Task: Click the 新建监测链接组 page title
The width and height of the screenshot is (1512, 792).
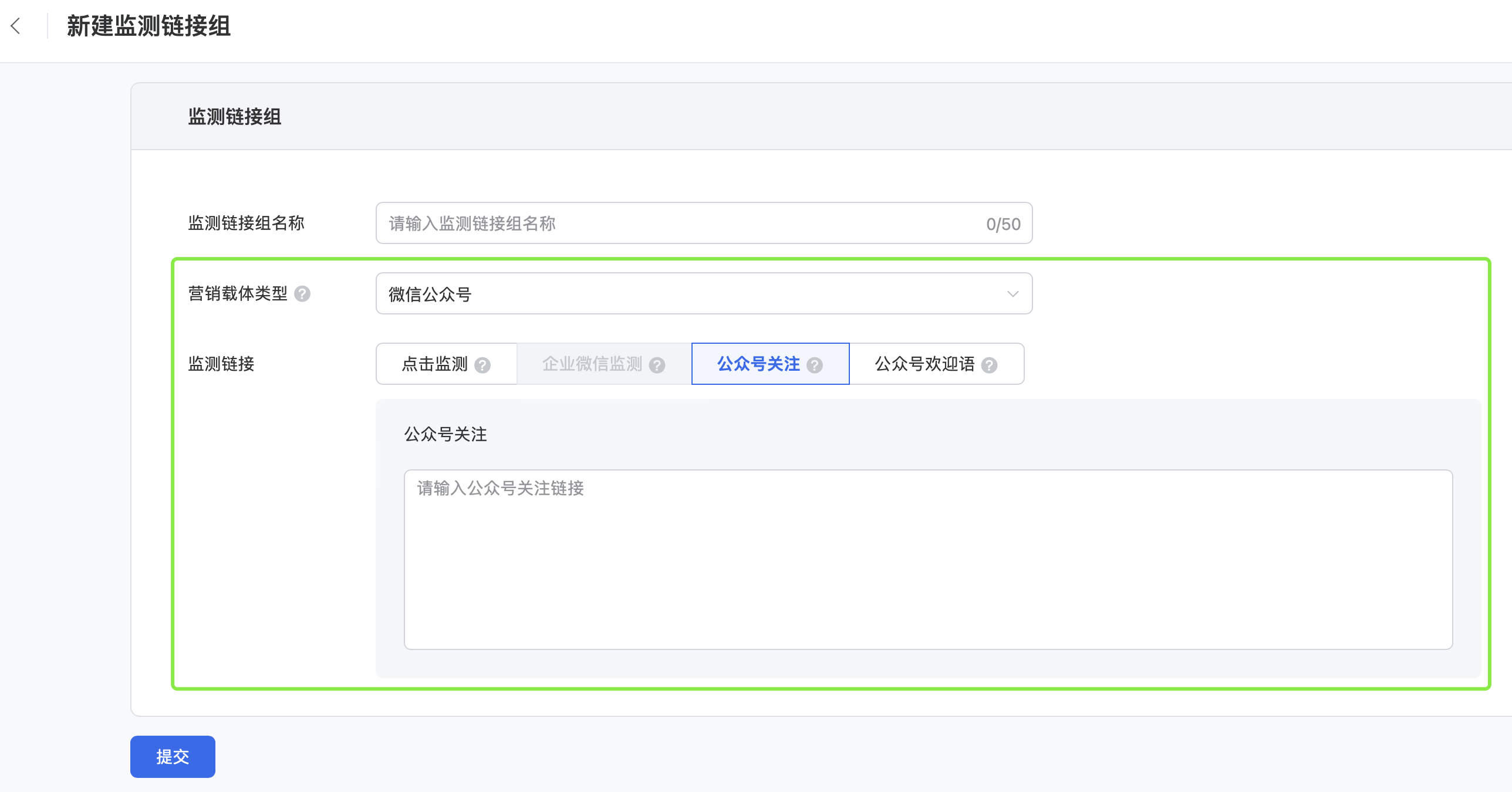Action: pos(148,26)
